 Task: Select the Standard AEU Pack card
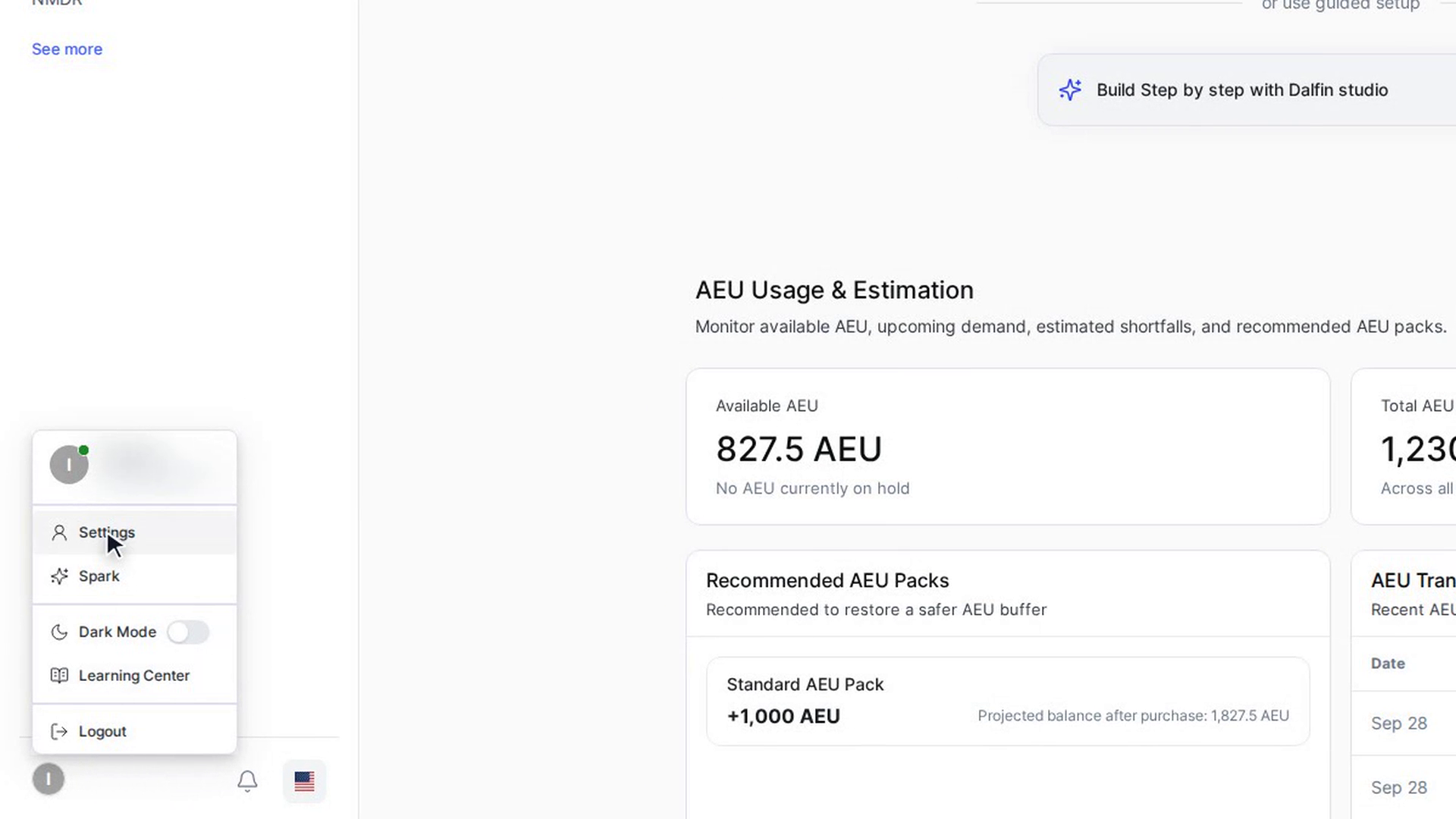coord(1008,701)
